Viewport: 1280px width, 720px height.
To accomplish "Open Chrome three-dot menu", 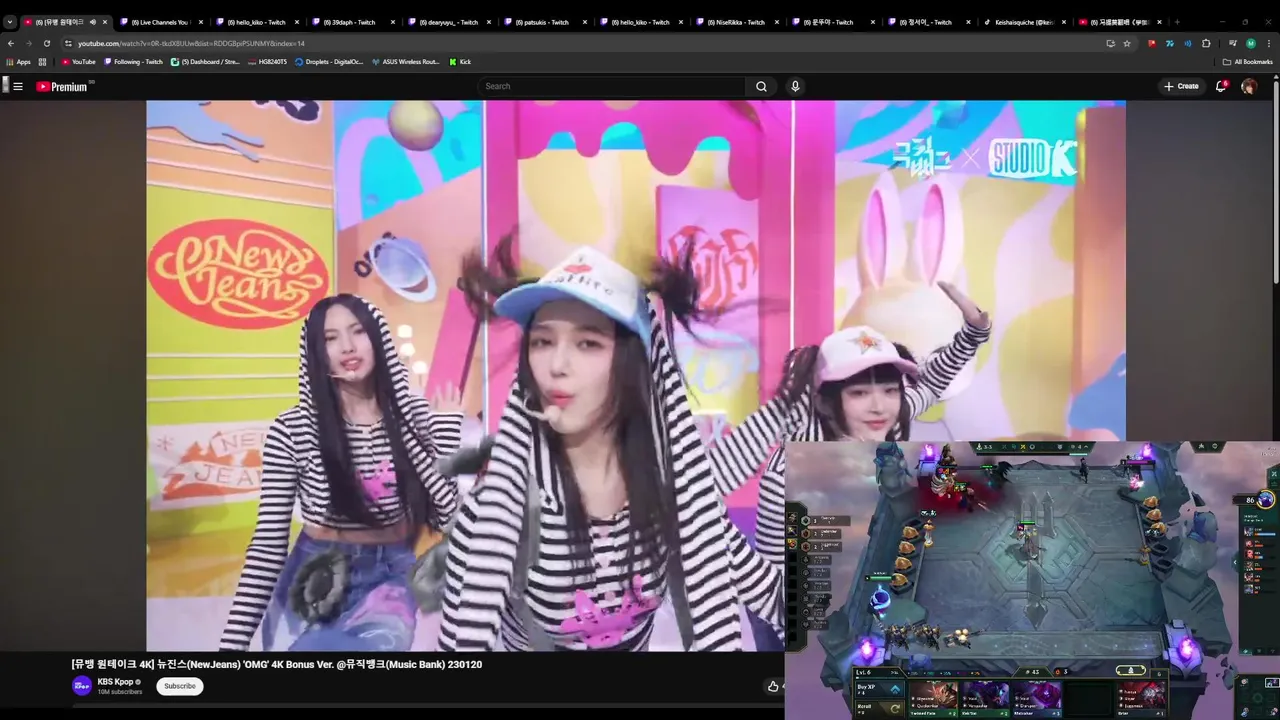I will [x=1270, y=43].
